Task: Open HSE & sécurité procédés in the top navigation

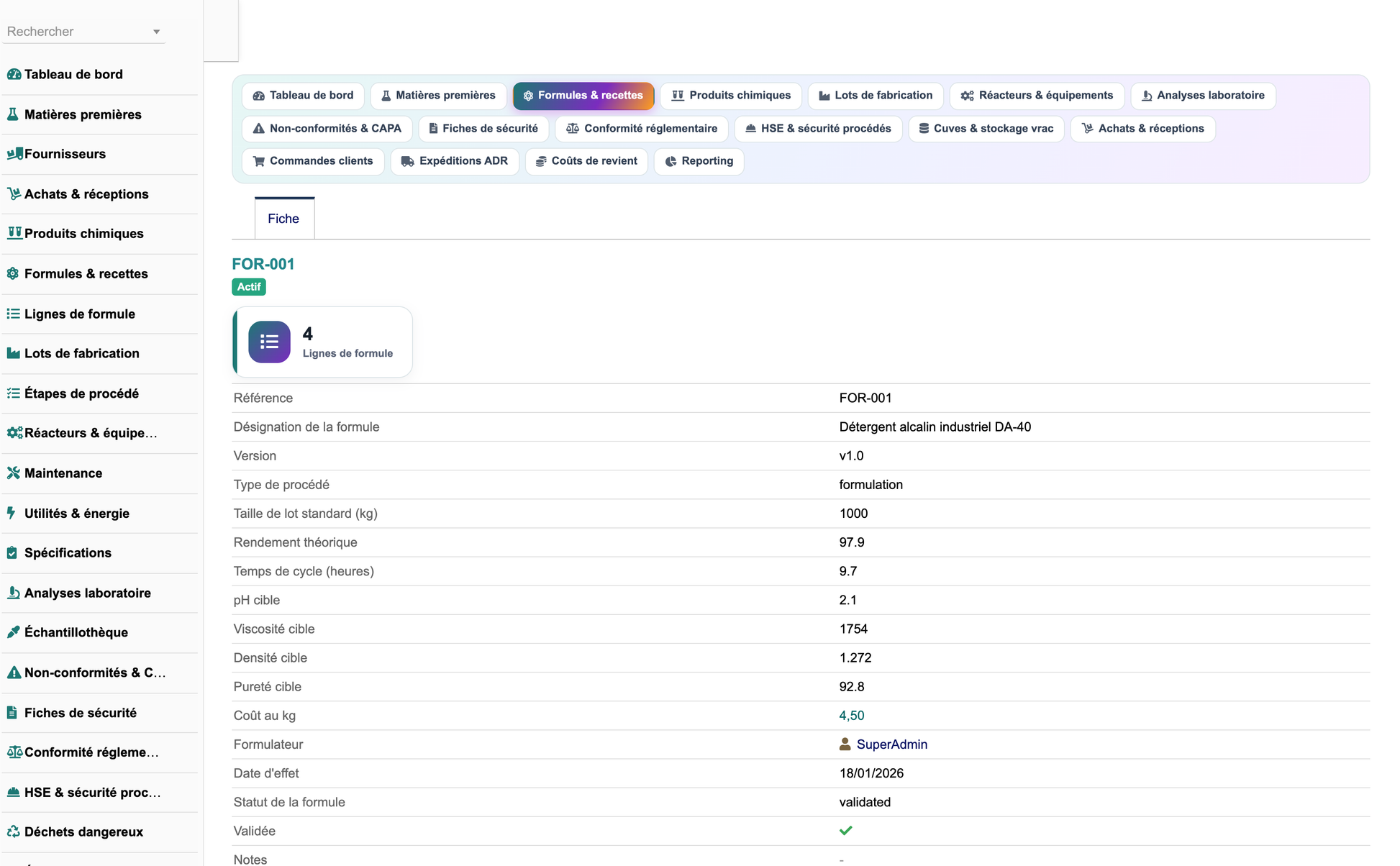Action: [x=818, y=129]
